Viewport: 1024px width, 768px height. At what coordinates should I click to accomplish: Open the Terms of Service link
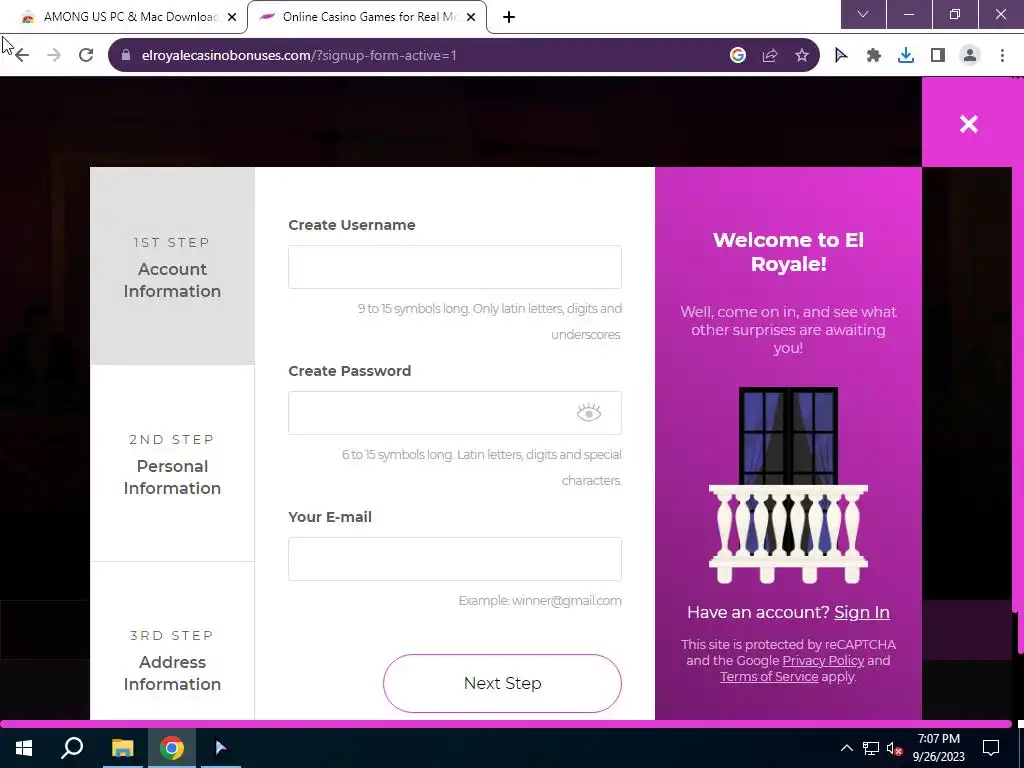tap(769, 677)
